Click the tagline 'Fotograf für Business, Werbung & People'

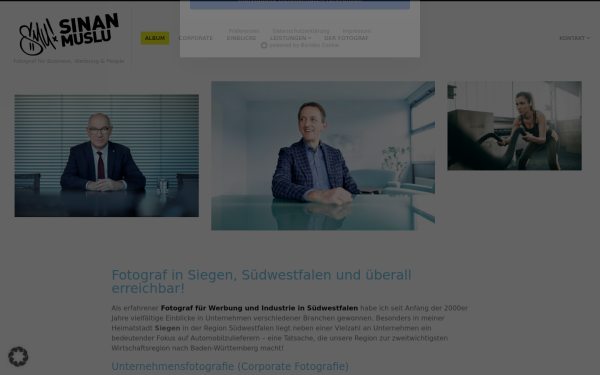pos(69,61)
